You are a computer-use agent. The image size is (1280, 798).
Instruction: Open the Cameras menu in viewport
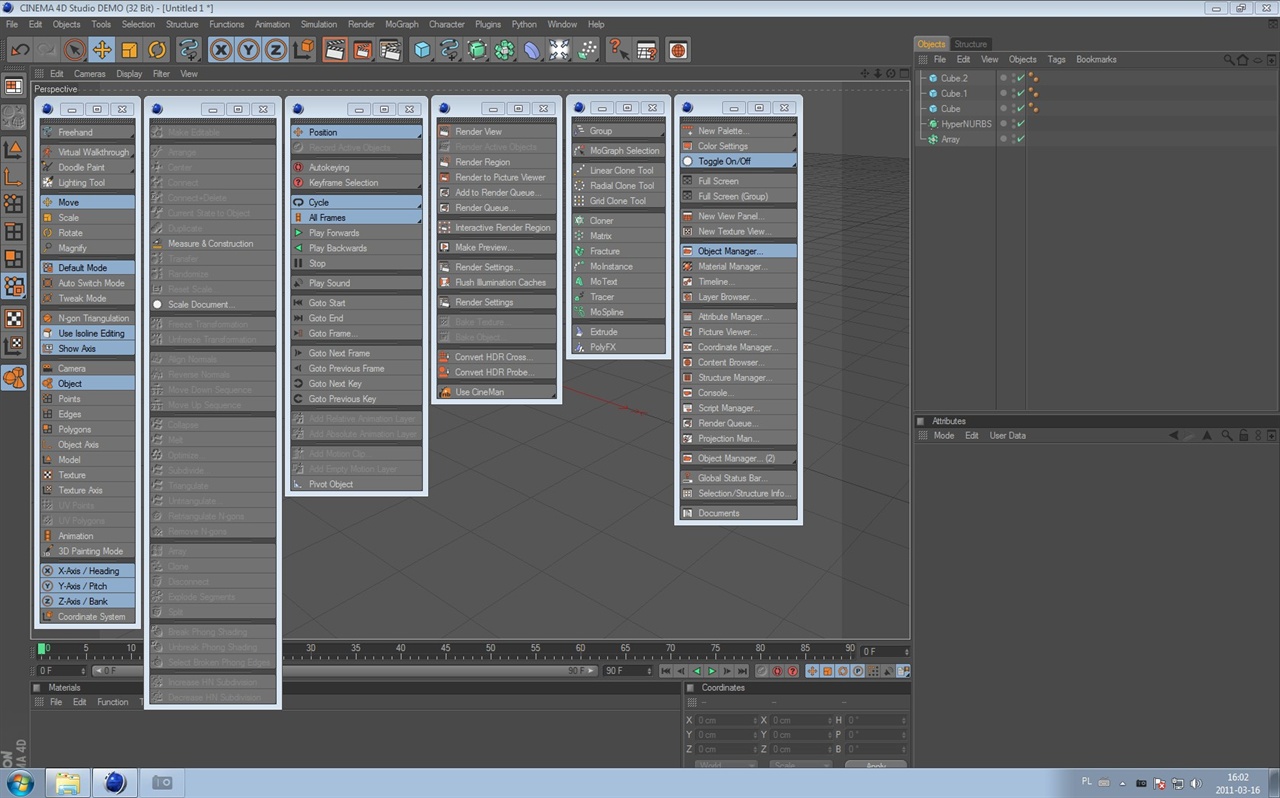pos(89,74)
